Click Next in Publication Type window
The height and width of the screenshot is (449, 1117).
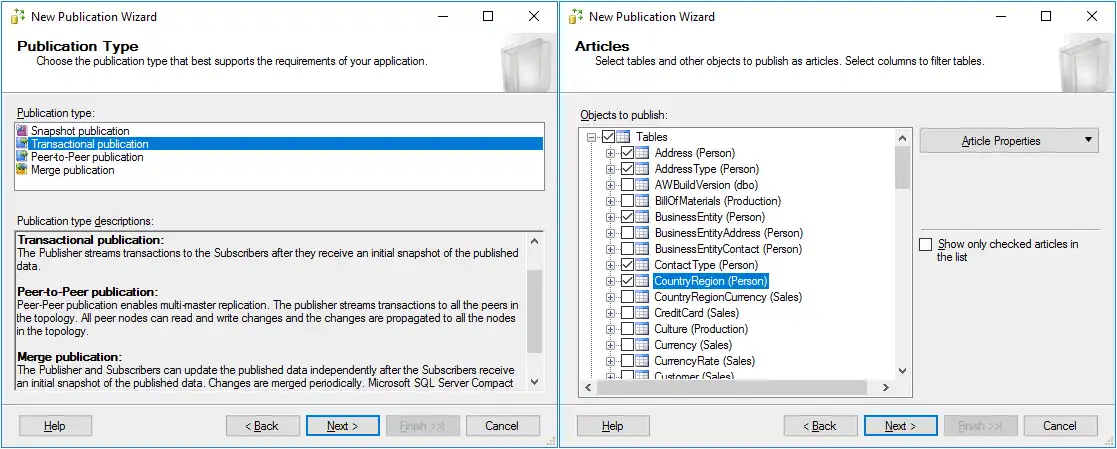pyautogui.click(x=343, y=425)
